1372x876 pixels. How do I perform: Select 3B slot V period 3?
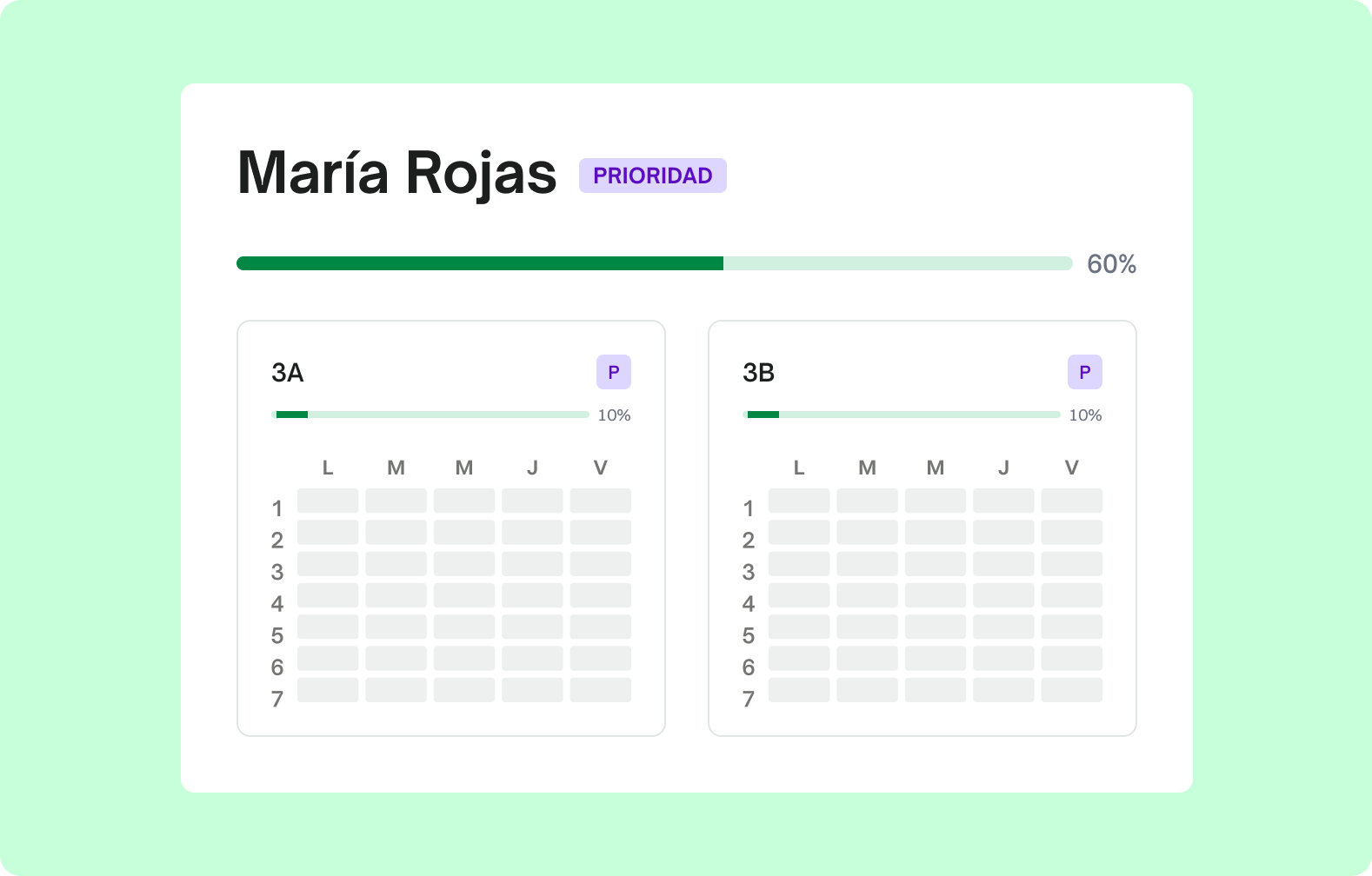1072,564
